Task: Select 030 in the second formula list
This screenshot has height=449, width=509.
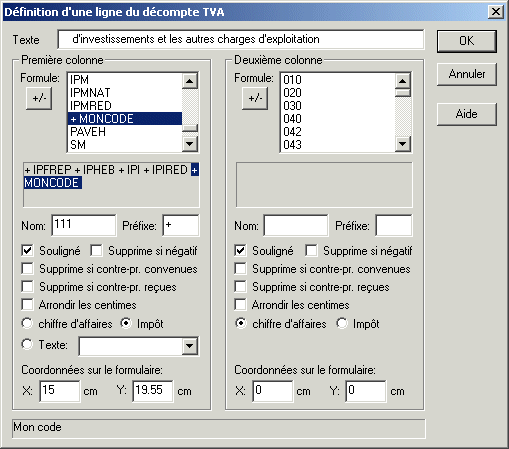Action: coord(338,106)
